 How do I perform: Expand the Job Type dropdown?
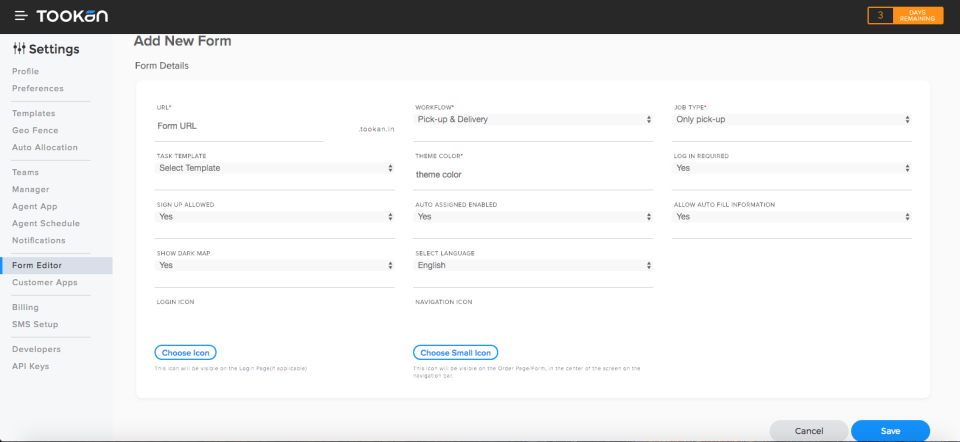pos(791,119)
